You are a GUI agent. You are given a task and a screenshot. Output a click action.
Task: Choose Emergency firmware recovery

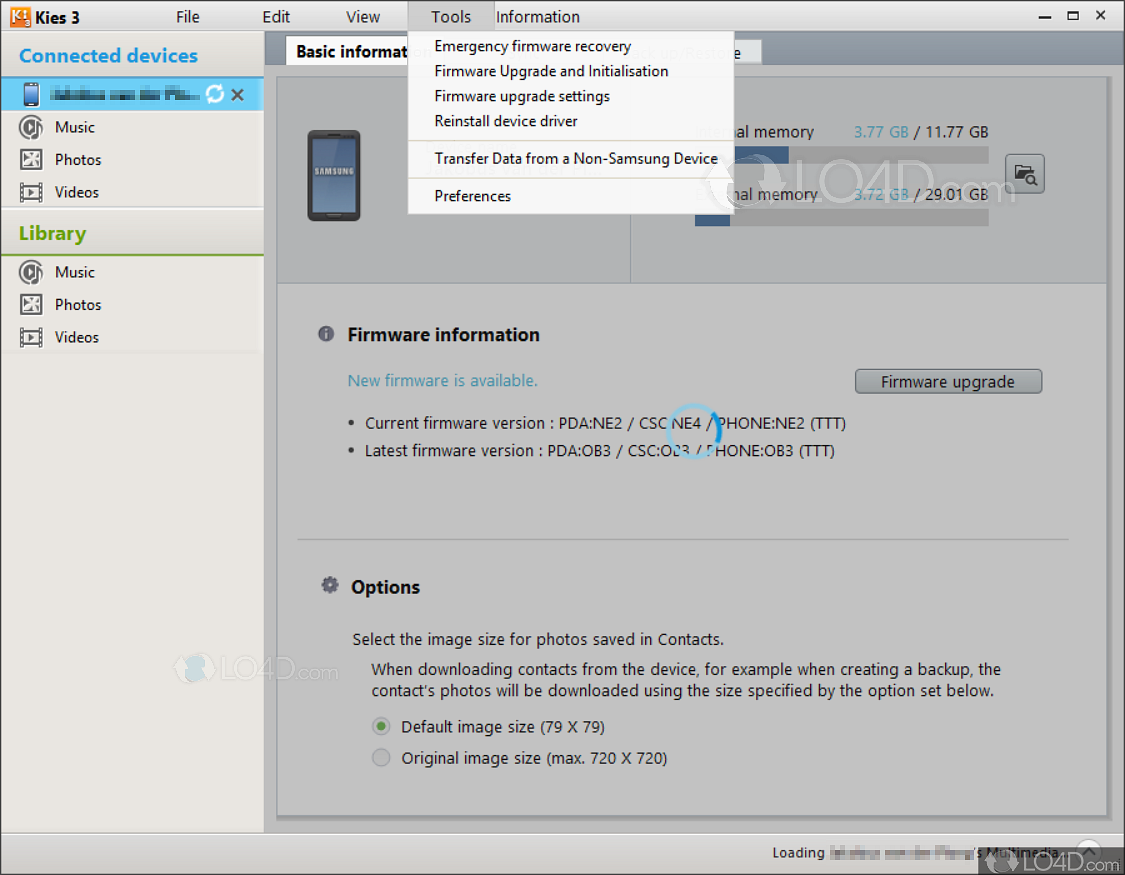tap(570, 46)
